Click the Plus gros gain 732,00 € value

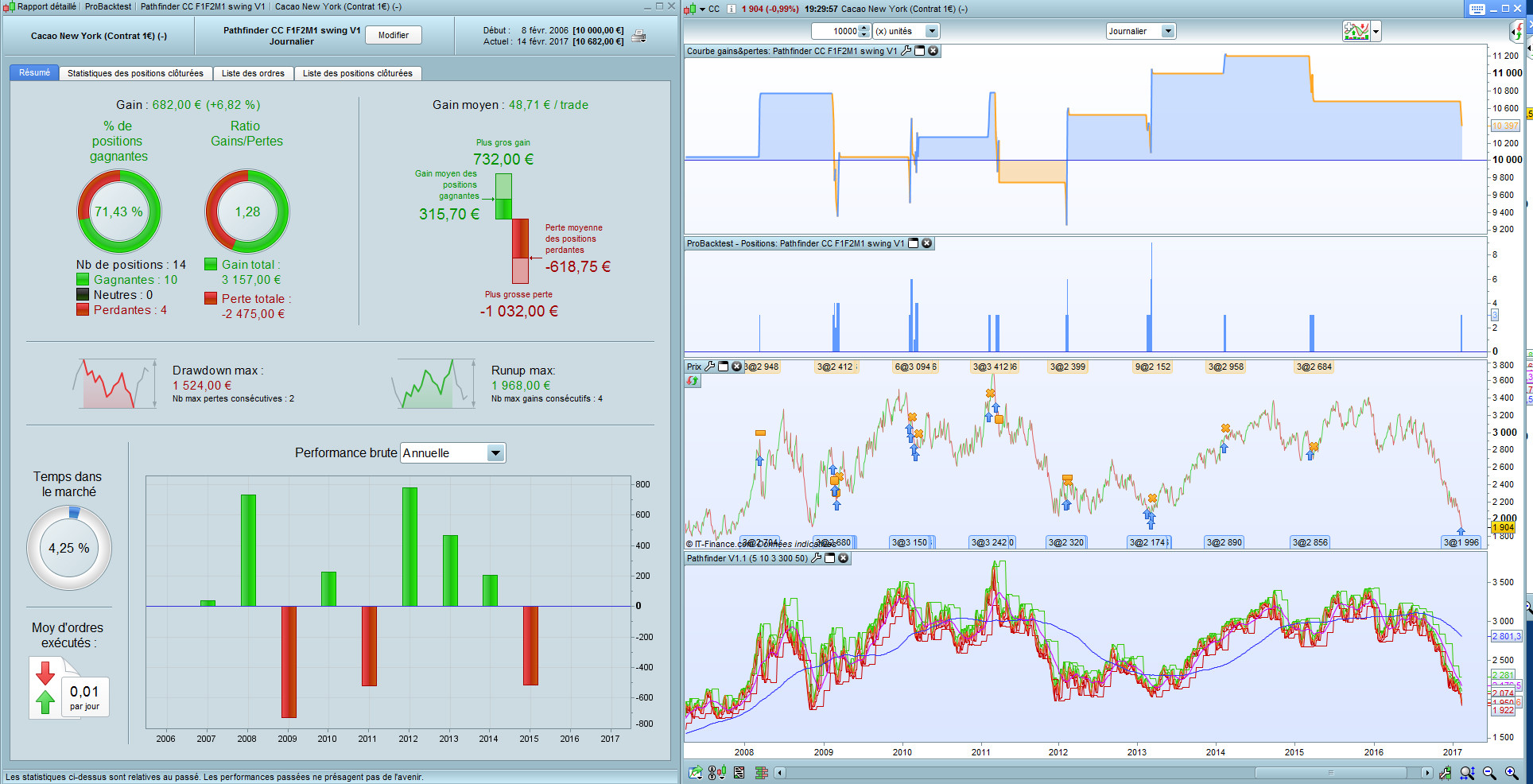[x=503, y=159]
